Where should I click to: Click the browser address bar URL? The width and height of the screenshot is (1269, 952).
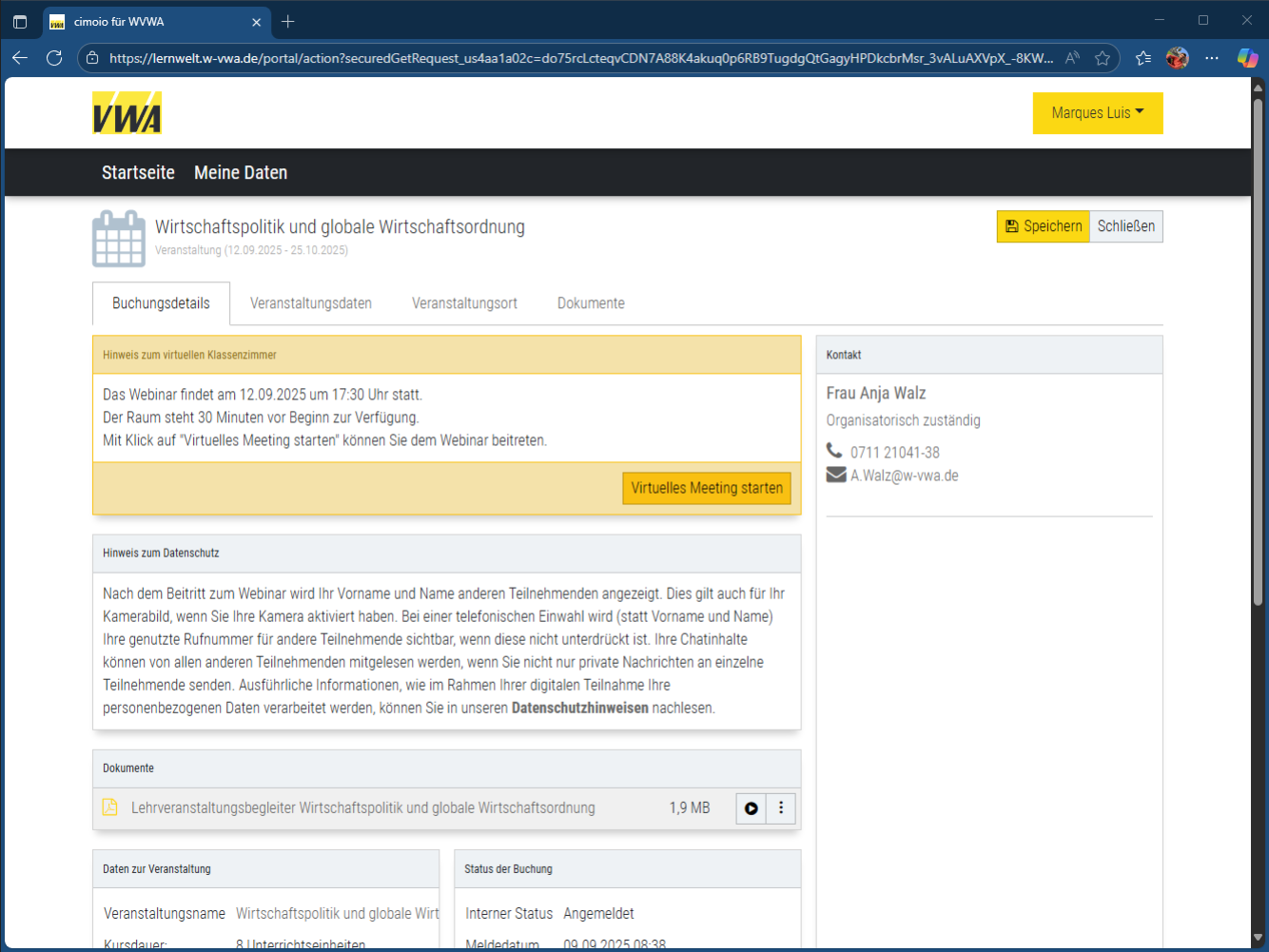coord(580,58)
